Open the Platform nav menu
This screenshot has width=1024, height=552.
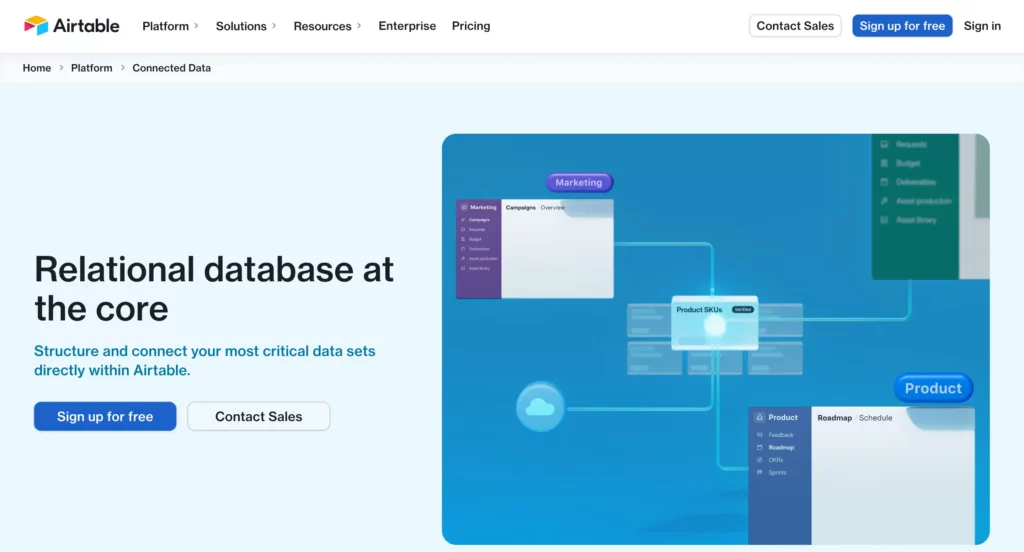165,26
